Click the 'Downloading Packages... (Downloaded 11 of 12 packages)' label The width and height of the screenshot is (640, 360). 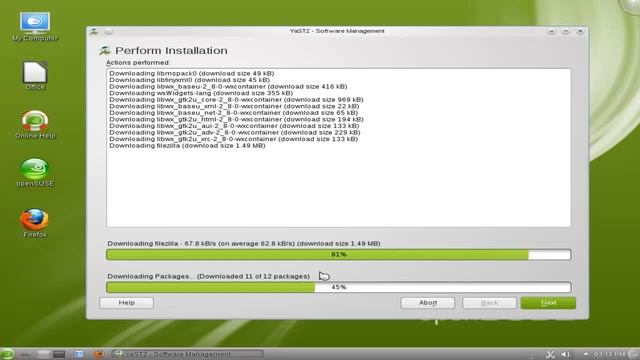[x=209, y=276]
